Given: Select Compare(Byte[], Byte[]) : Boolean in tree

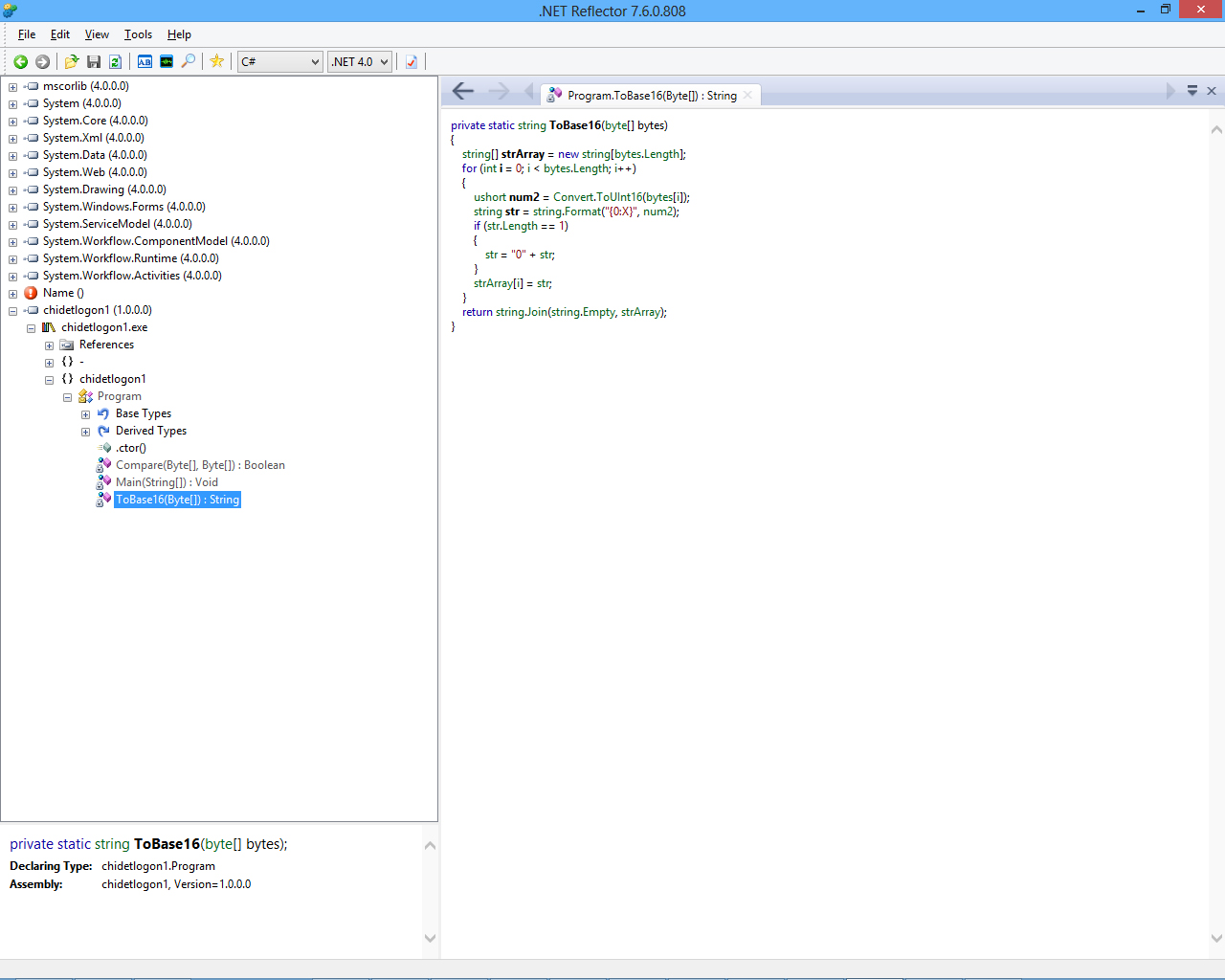Looking at the screenshot, I should click(x=200, y=465).
